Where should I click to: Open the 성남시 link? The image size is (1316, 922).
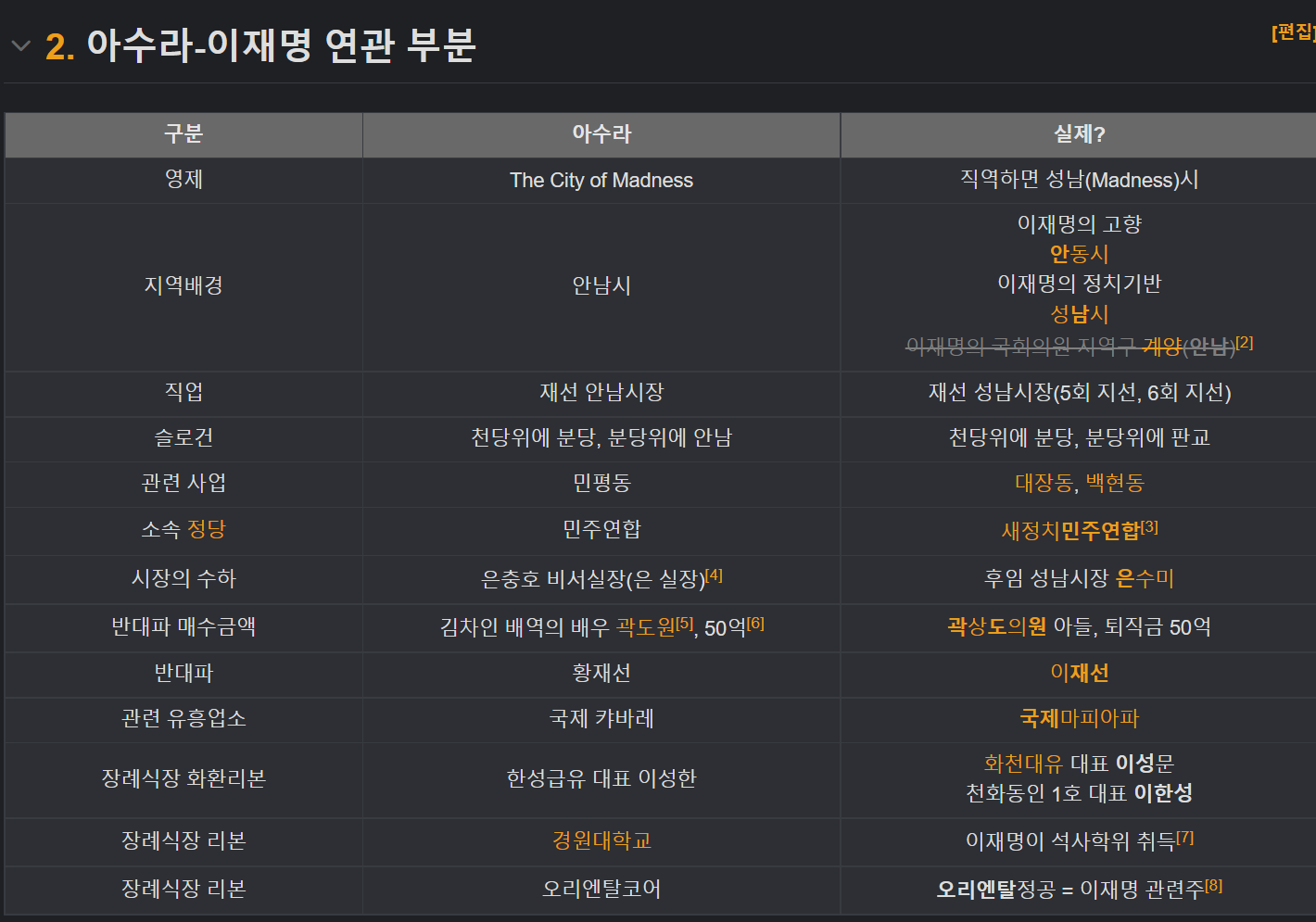[1079, 314]
